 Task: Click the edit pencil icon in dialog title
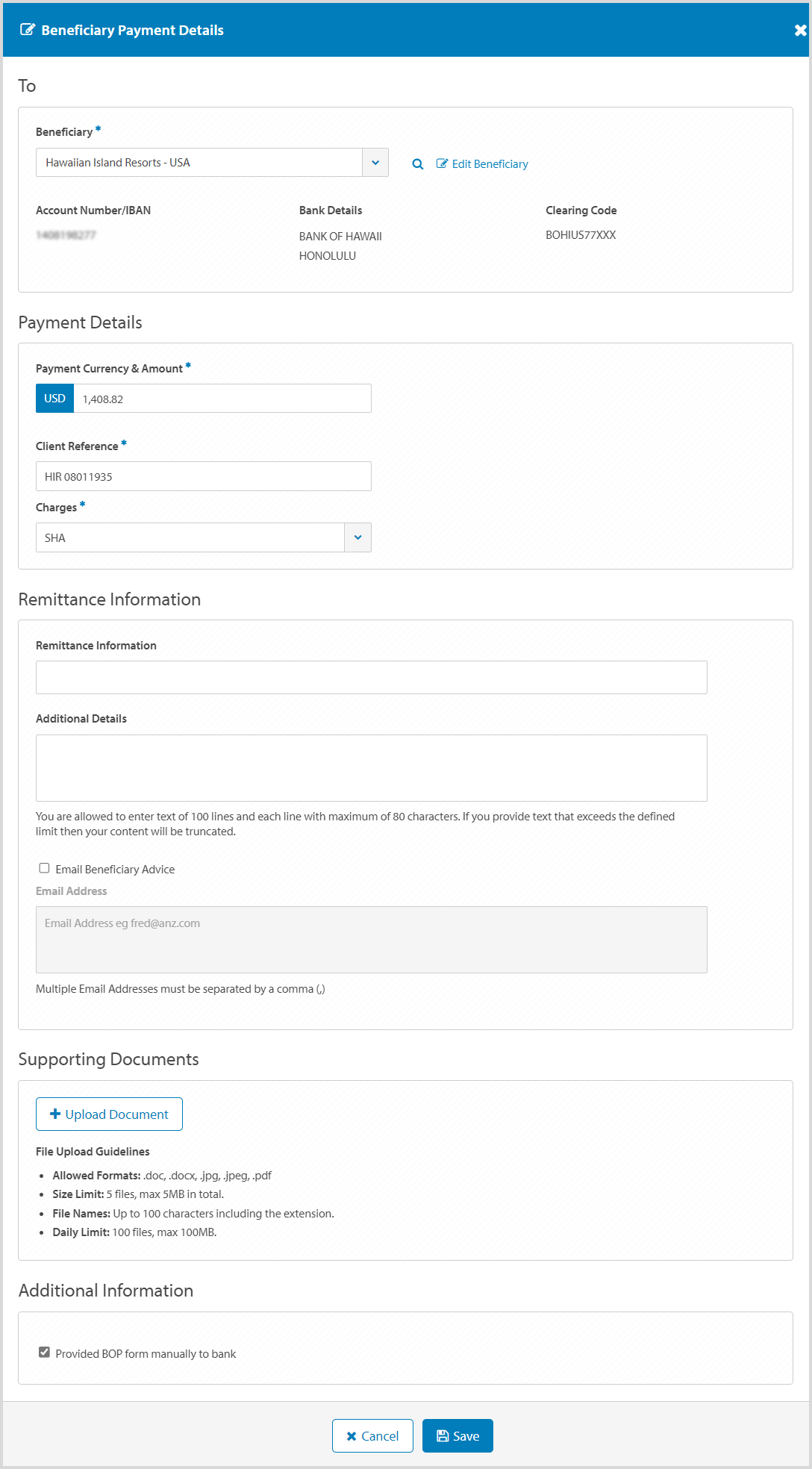tap(28, 30)
